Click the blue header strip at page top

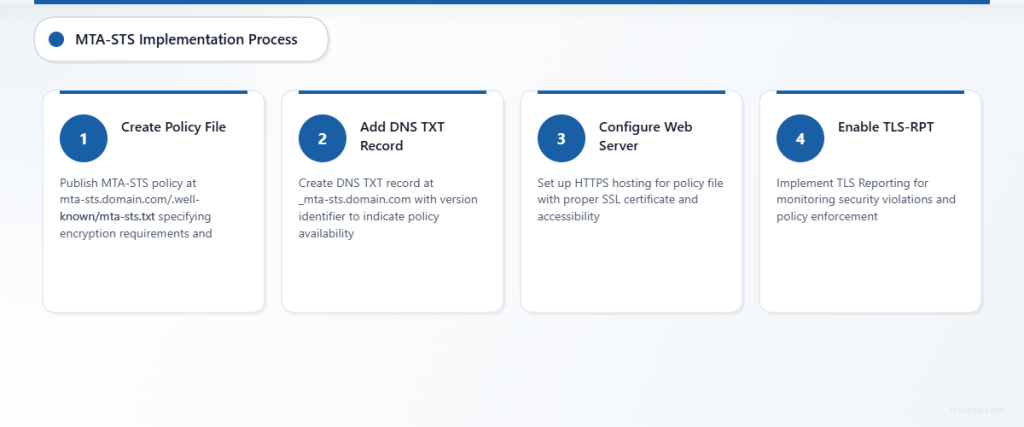tap(512, 2)
